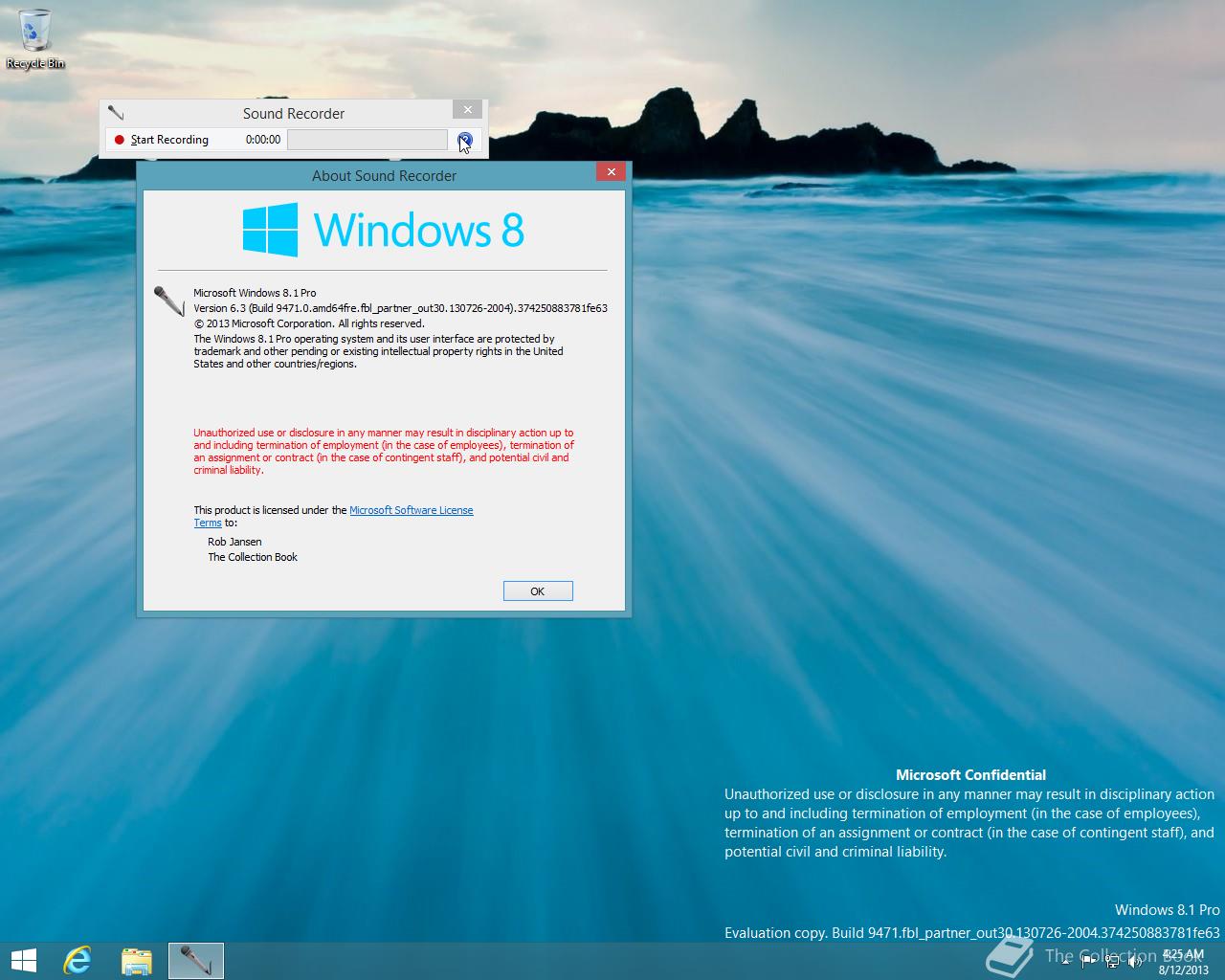
Task: Close the About Sound Recorder dialog
Action: click(x=611, y=172)
